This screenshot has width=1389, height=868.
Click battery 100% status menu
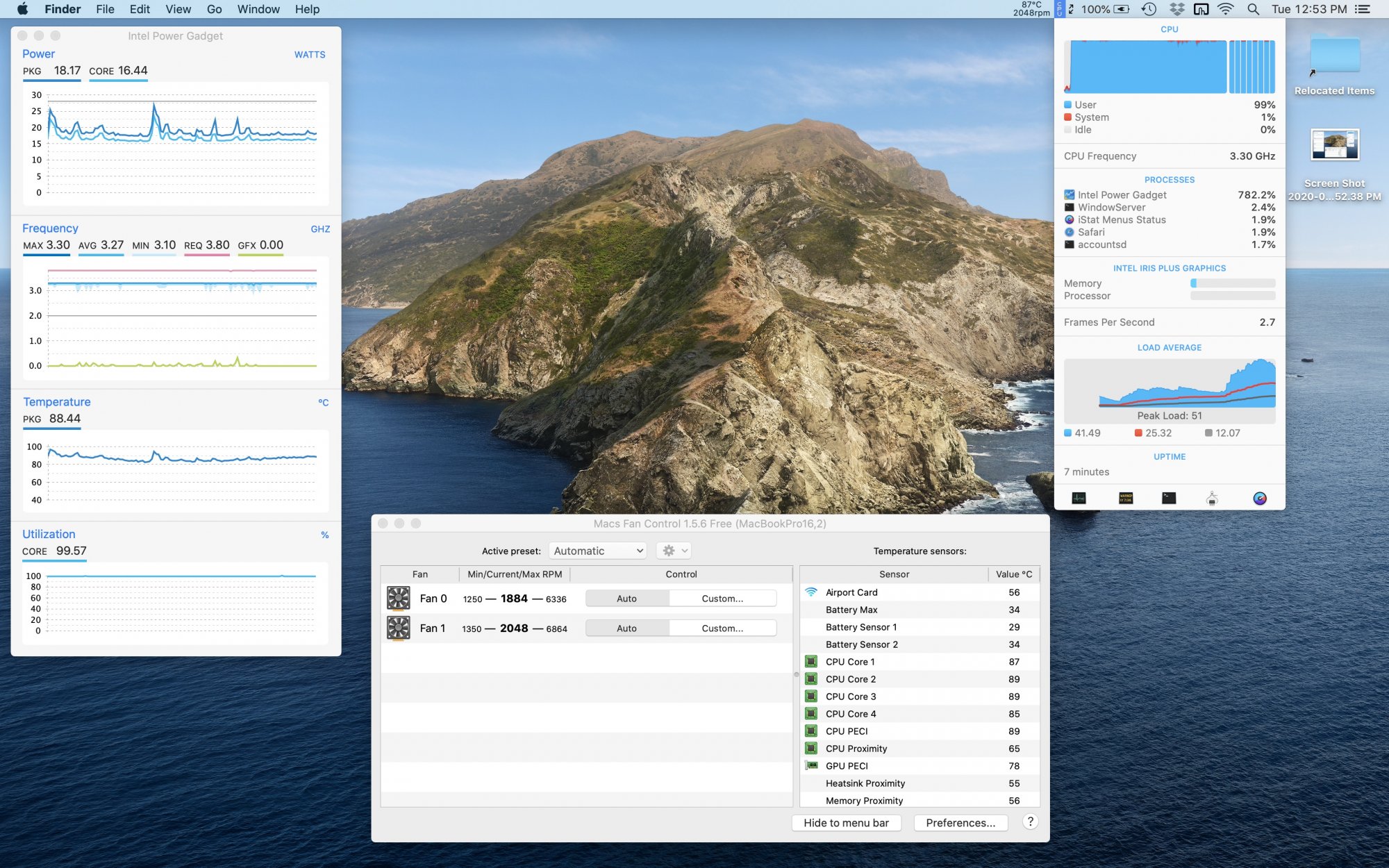[1104, 9]
